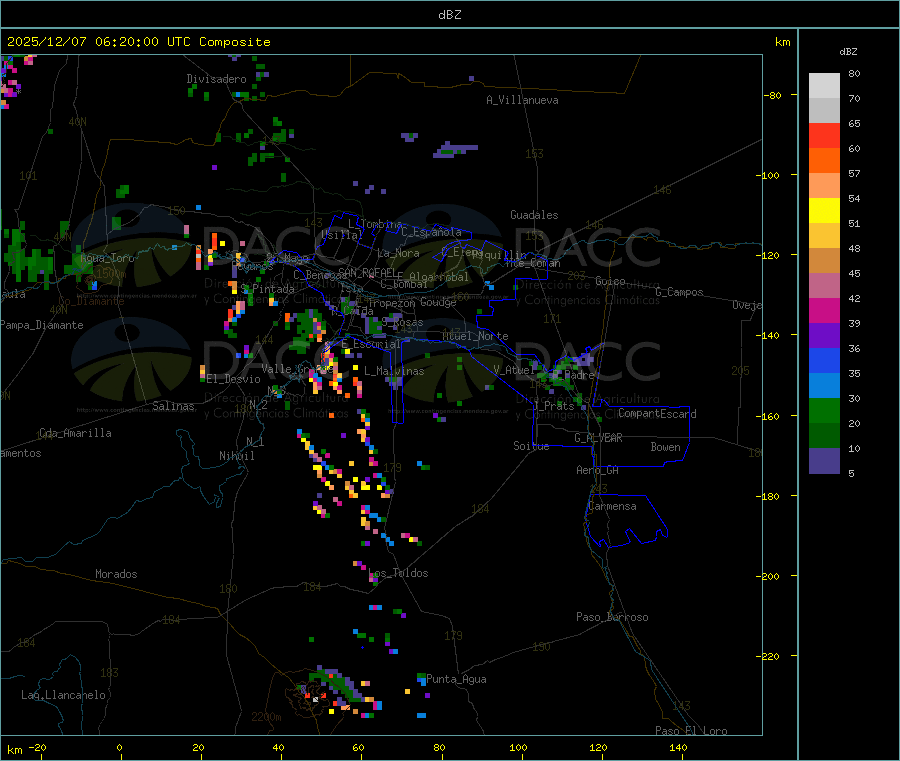Click the "Agua_Toro" label
Image resolution: width=900 pixels, height=761 pixels.
click(x=107, y=258)
